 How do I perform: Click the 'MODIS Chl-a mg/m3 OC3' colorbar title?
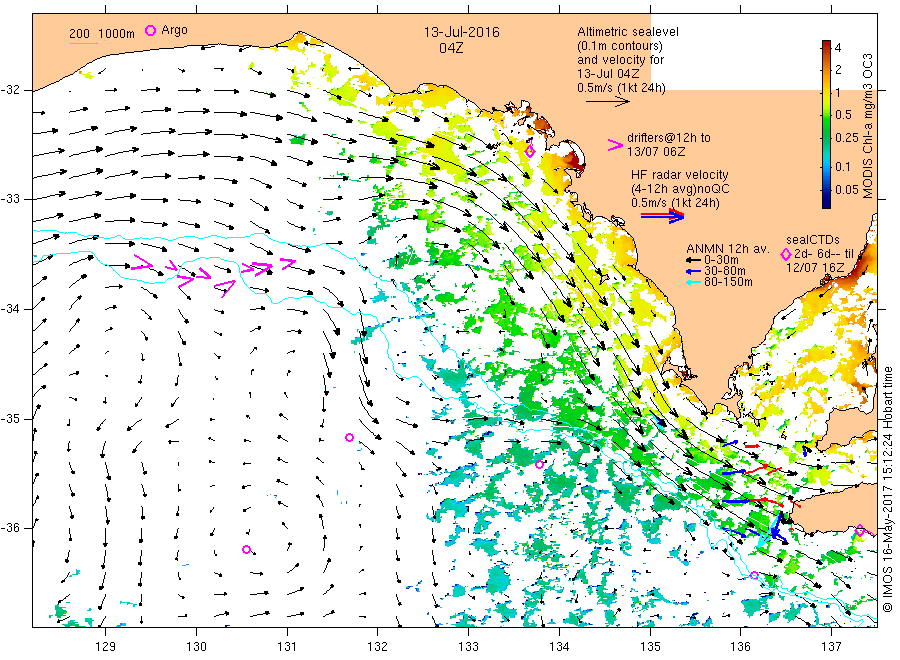867,126
